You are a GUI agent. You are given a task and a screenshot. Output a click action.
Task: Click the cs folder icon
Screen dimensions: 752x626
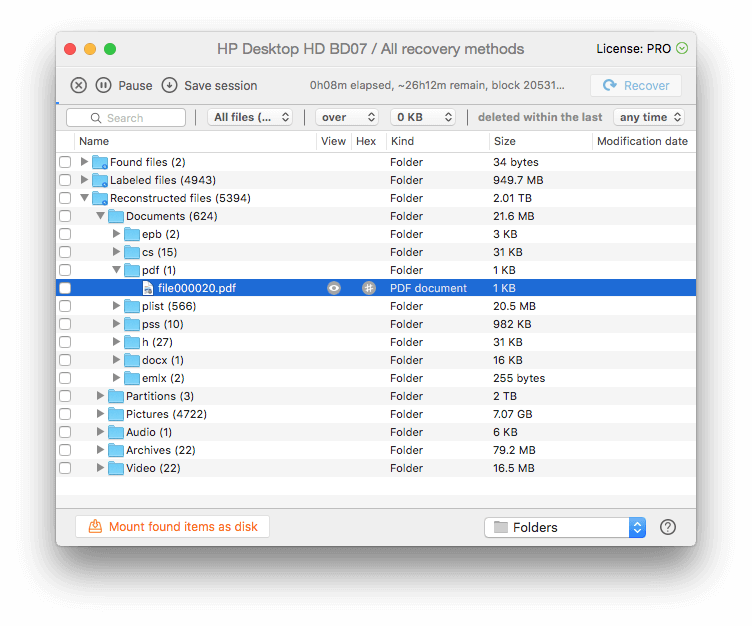tap(132, 252)
